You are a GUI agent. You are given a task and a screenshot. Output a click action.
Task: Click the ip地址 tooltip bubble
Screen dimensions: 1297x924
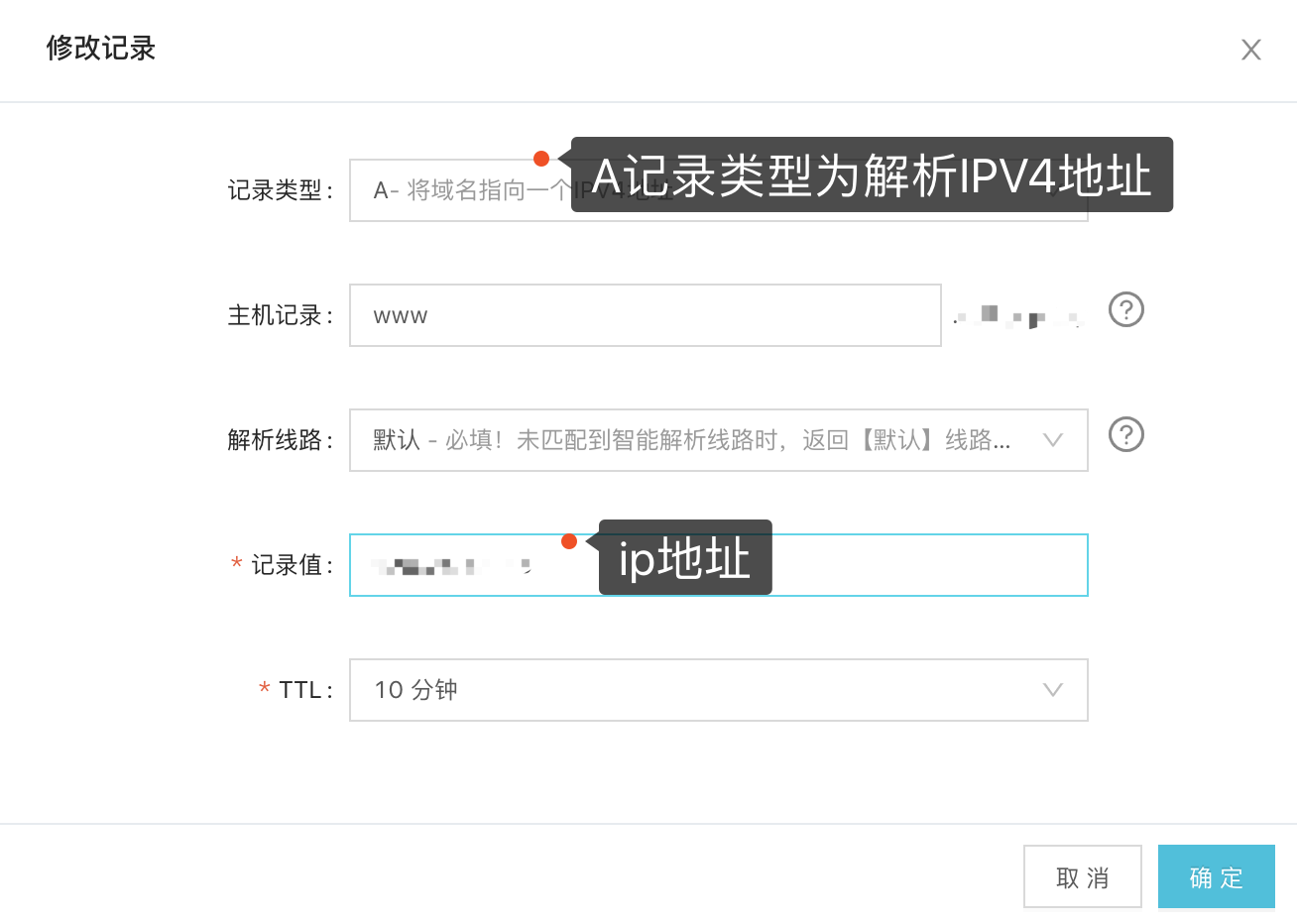(684, 557)
